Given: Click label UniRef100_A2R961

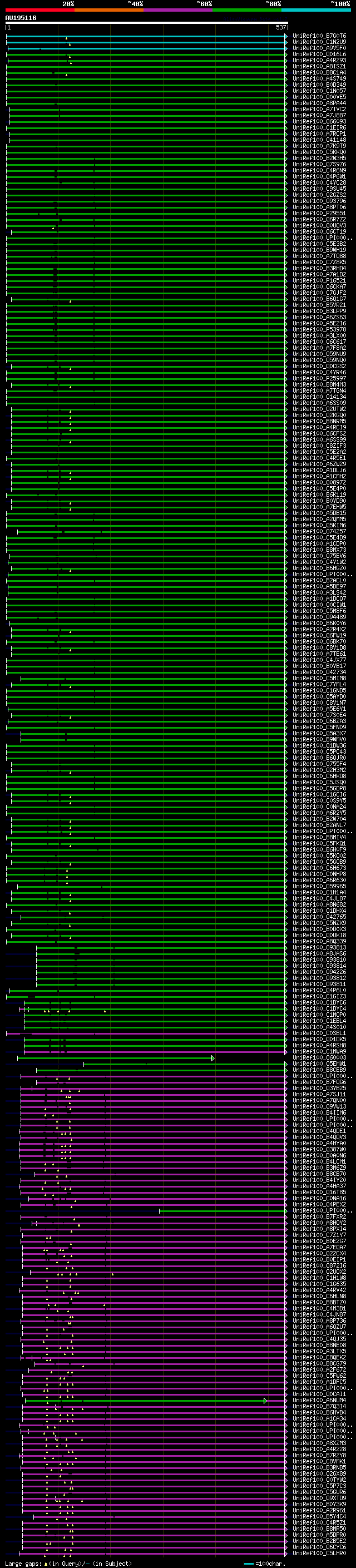Looking at the screenshot, I should [x=319, y=1510].
